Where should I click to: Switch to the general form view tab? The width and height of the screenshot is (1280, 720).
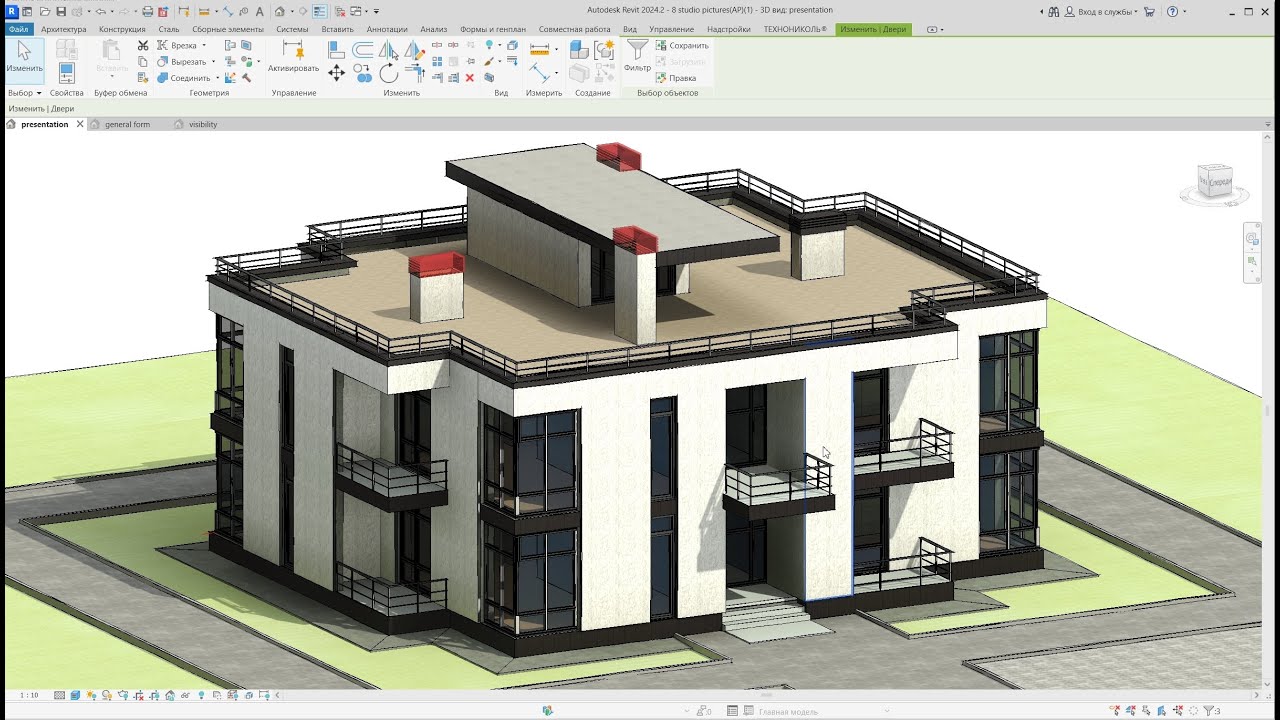pos(127,124)
